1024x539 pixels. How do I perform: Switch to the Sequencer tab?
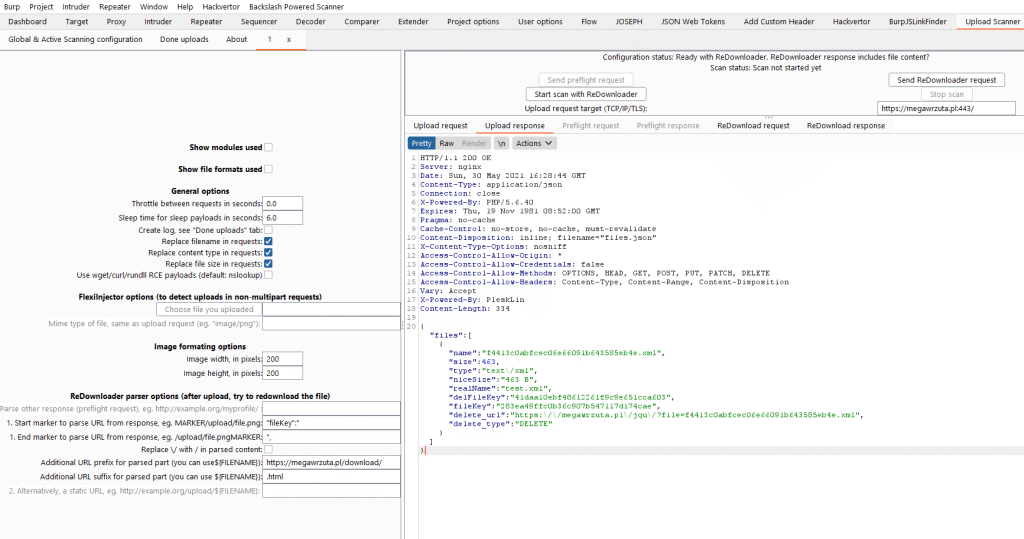[259, 22]
